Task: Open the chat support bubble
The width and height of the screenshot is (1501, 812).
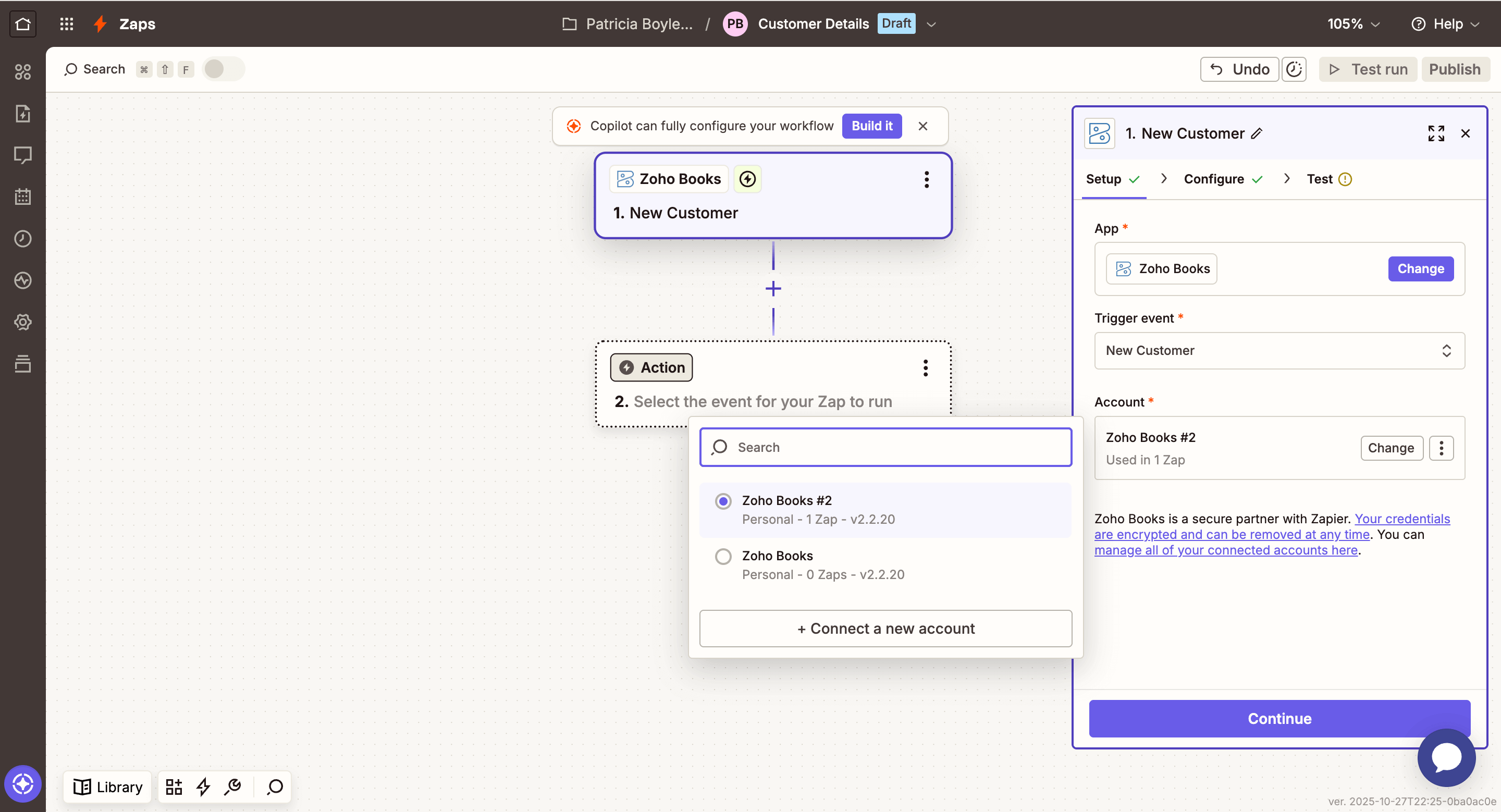Action: coord(1446,758)
